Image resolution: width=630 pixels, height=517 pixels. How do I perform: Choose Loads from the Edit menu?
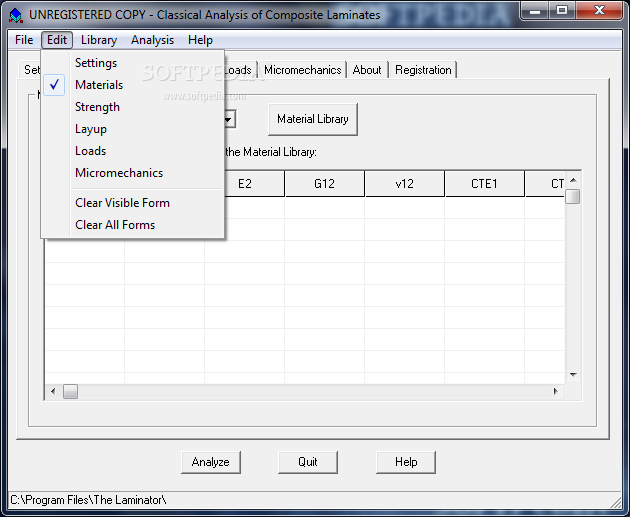click(x=133, y=151)
